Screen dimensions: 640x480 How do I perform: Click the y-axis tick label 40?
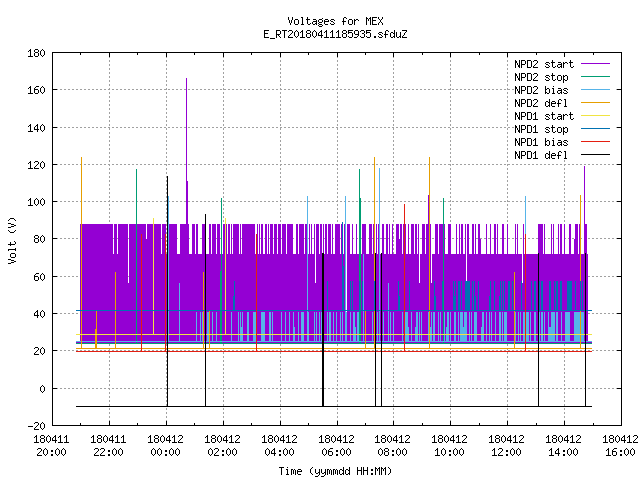pyautogui.click(x=39, y=314)
